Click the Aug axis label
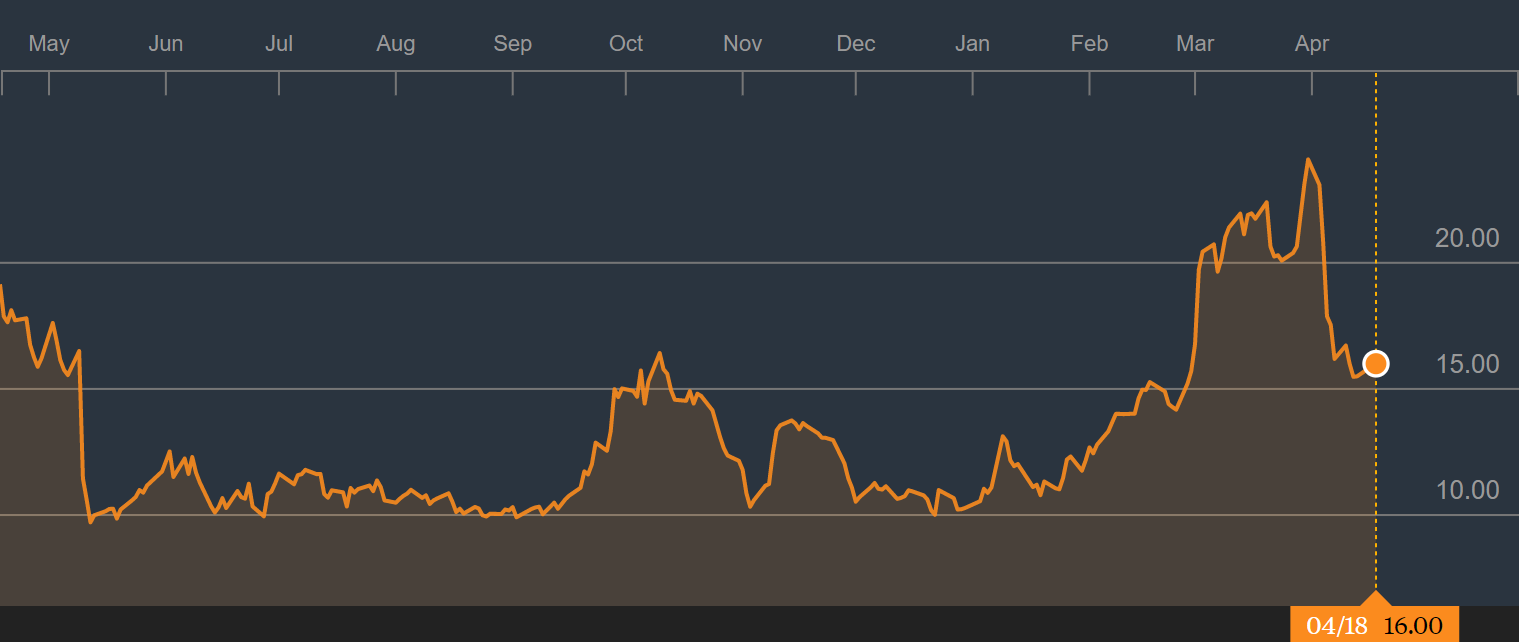 pos(396,44)
